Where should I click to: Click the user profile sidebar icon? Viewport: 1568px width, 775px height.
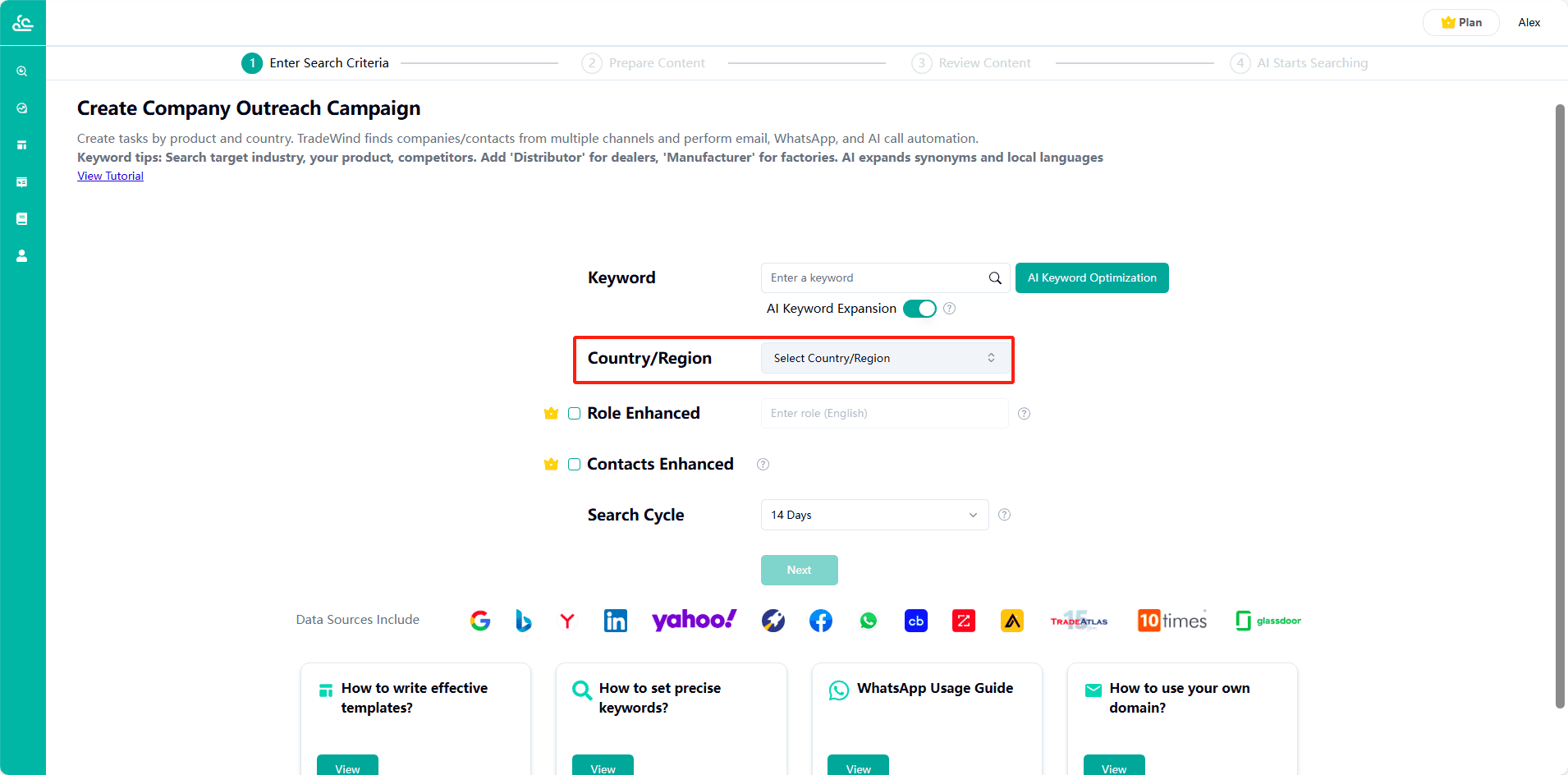pyautogui.click(x=22, y=256)
